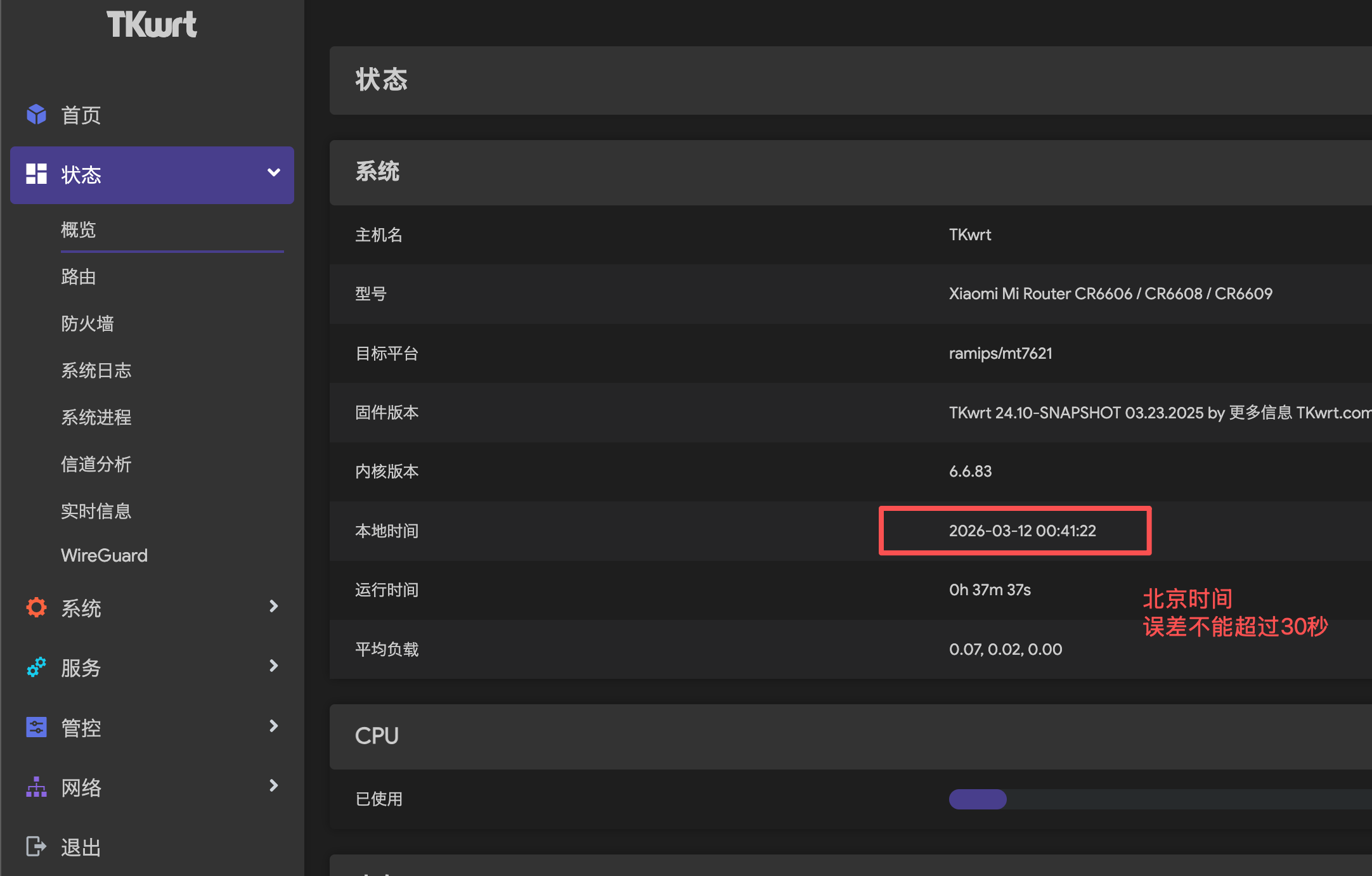The image size is (1372, 876).
Task: Select the 概览 overview entry
Action: [x=78, y=230]
